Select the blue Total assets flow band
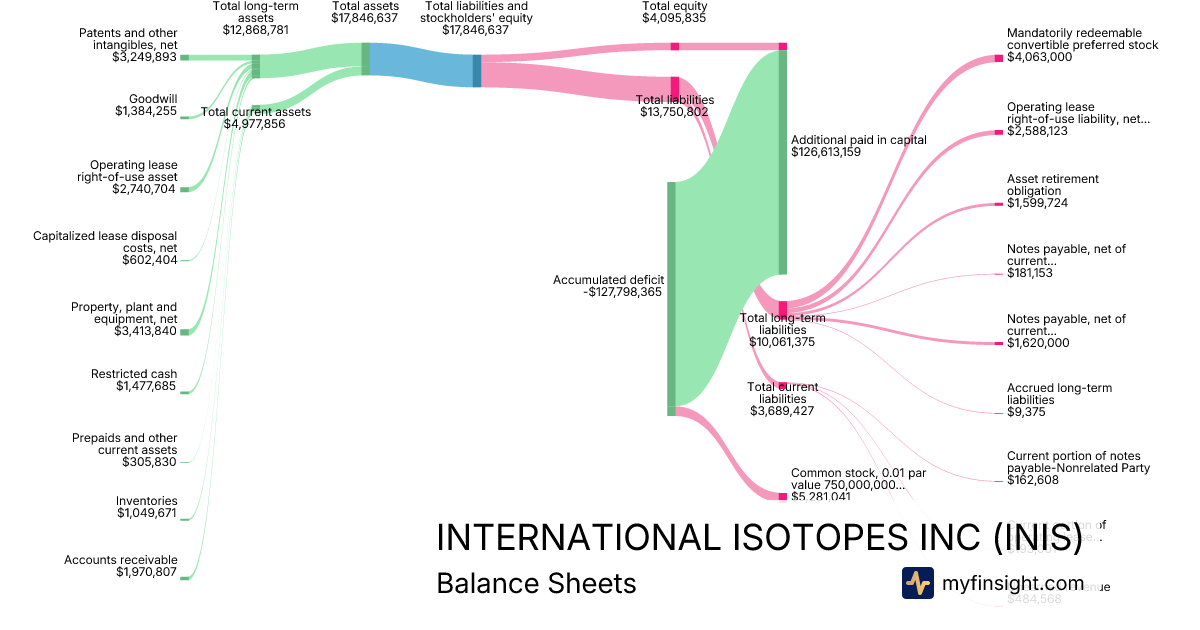1200x630 pixels. pos(420,68)
